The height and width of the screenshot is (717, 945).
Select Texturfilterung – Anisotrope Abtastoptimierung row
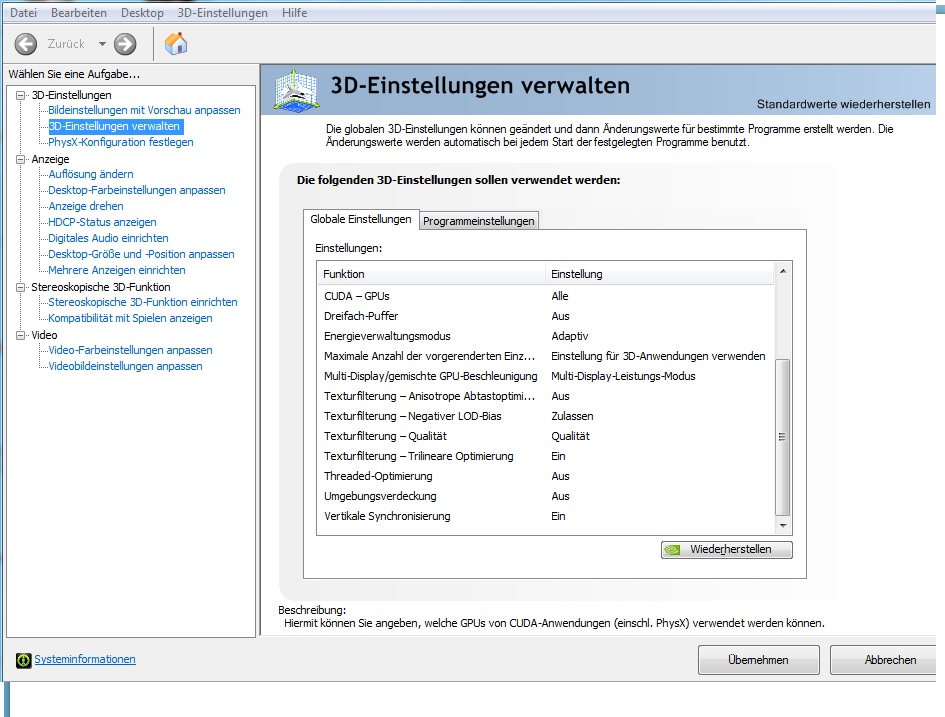coord(546,396)
